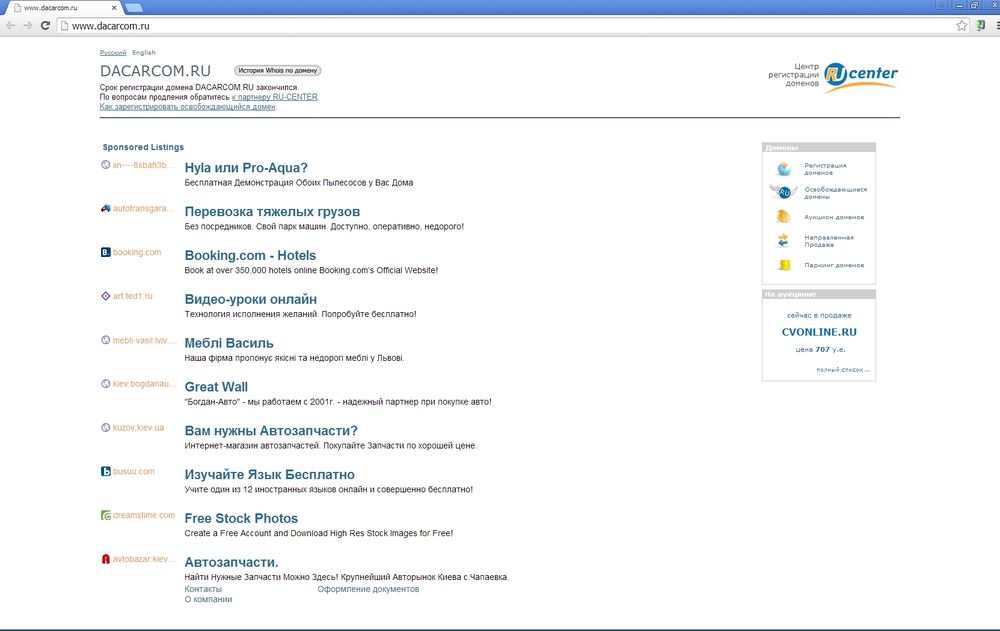
Task: Open Как зарегистрировать освобождающийся домен link
Action: (x=188, y=107)
